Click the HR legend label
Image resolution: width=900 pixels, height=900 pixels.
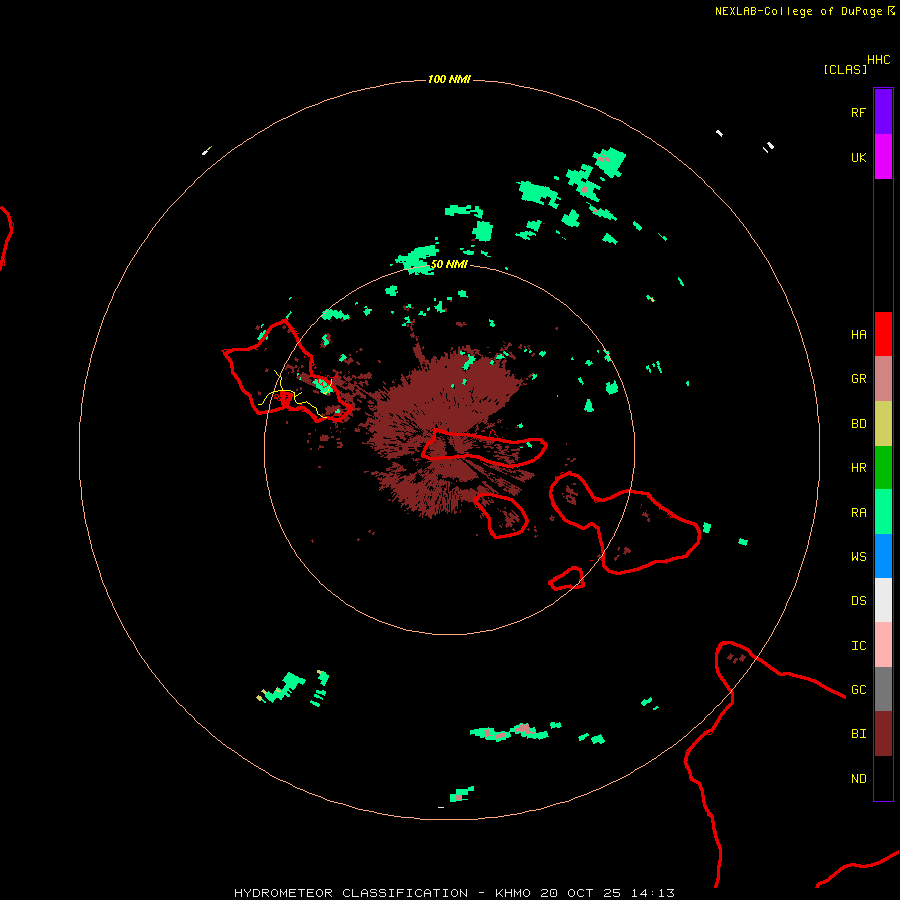858,468
